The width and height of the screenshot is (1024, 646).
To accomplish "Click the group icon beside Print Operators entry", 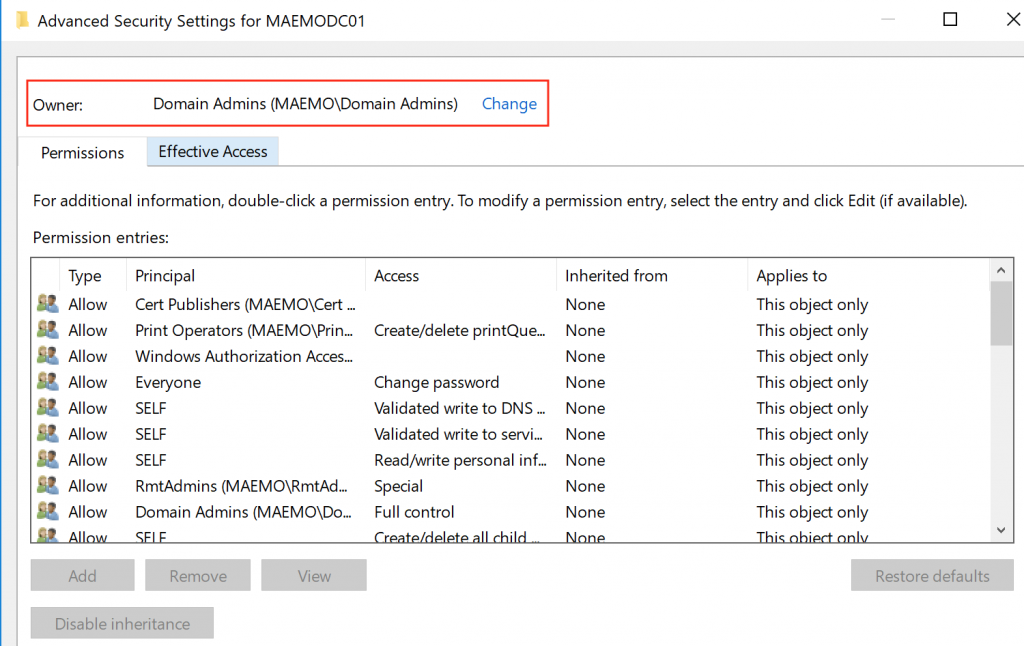I will (x=47, y=330).
